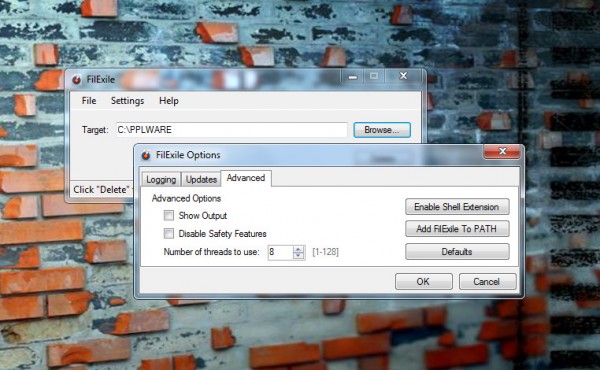The height and width of the screenshot is (370, 600).
Task: Dismiss the dialog with Cancel button
Action: pyautogui.click(x=487, y=282)
